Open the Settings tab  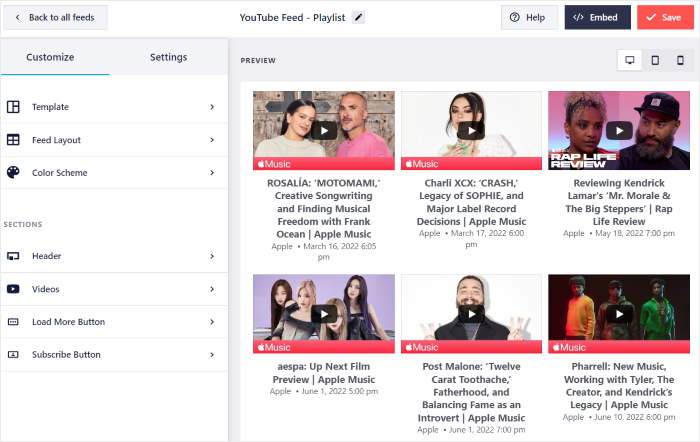click(x=168, y=57)
